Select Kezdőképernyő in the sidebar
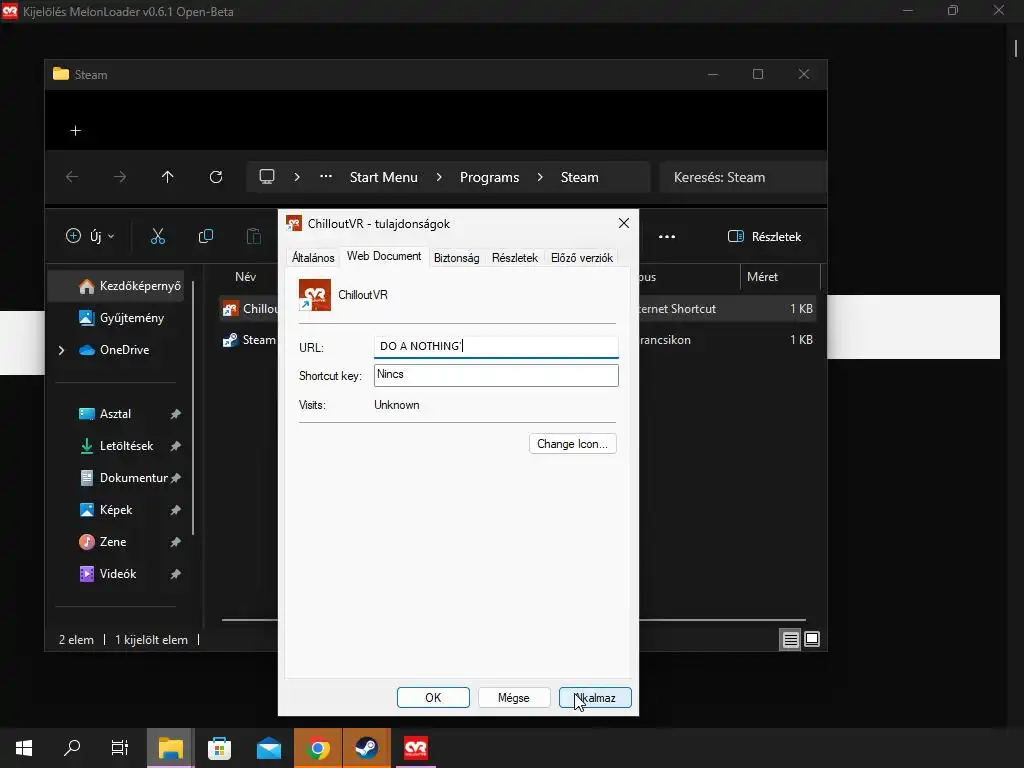Screen dimensions: 1024x768 pos(118,286)
